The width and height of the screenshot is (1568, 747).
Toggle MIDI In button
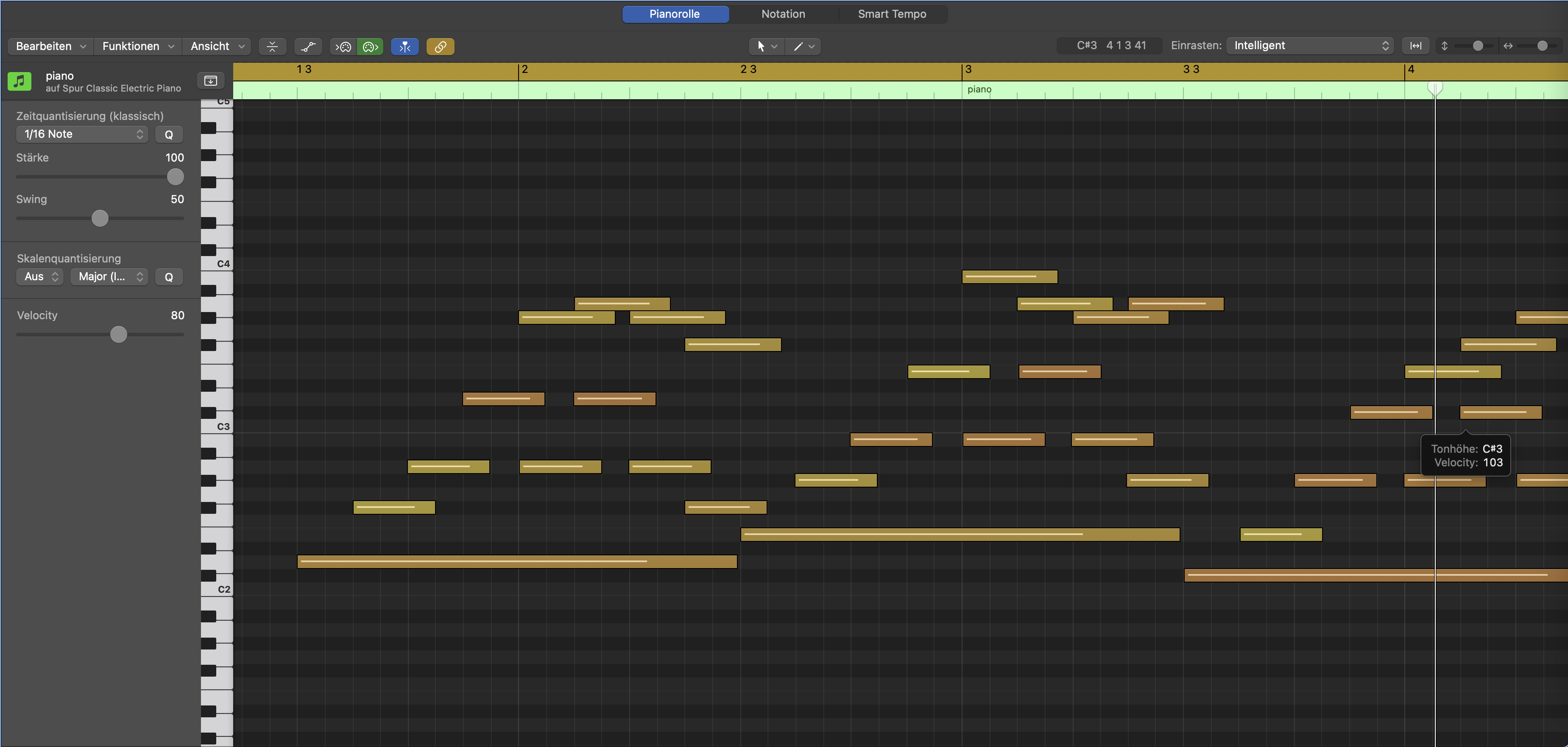343,46
